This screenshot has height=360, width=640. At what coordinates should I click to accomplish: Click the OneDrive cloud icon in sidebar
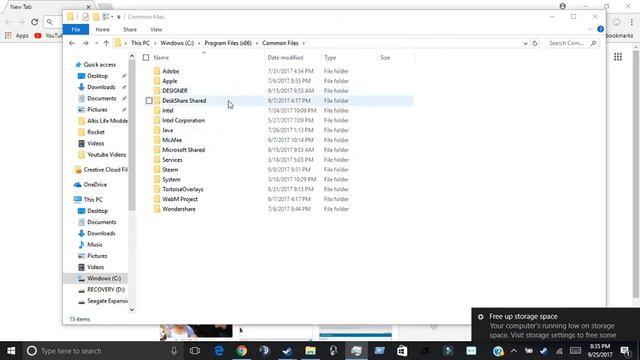pos(78,184)
